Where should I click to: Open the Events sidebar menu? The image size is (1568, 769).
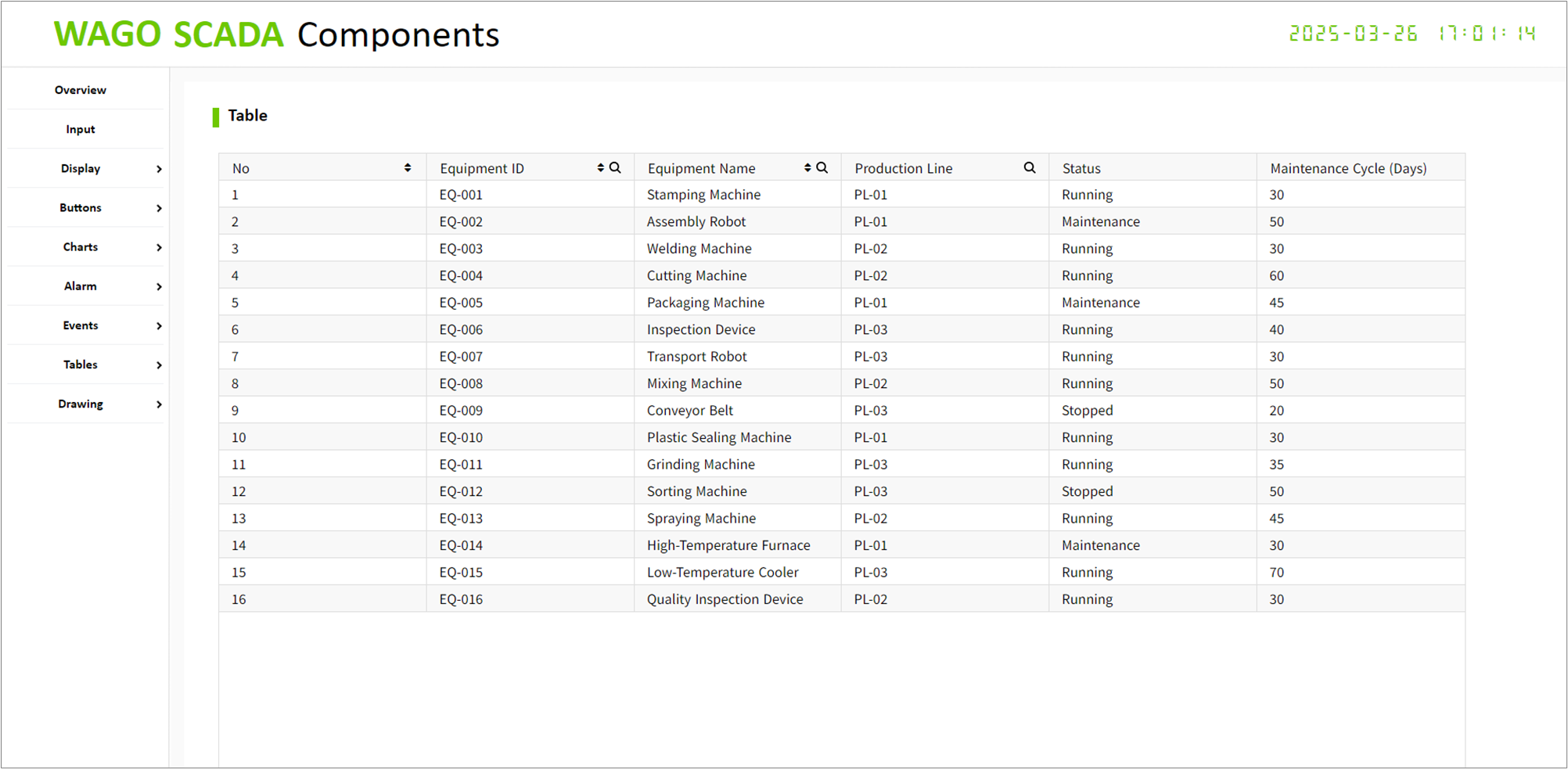(81, 325)
